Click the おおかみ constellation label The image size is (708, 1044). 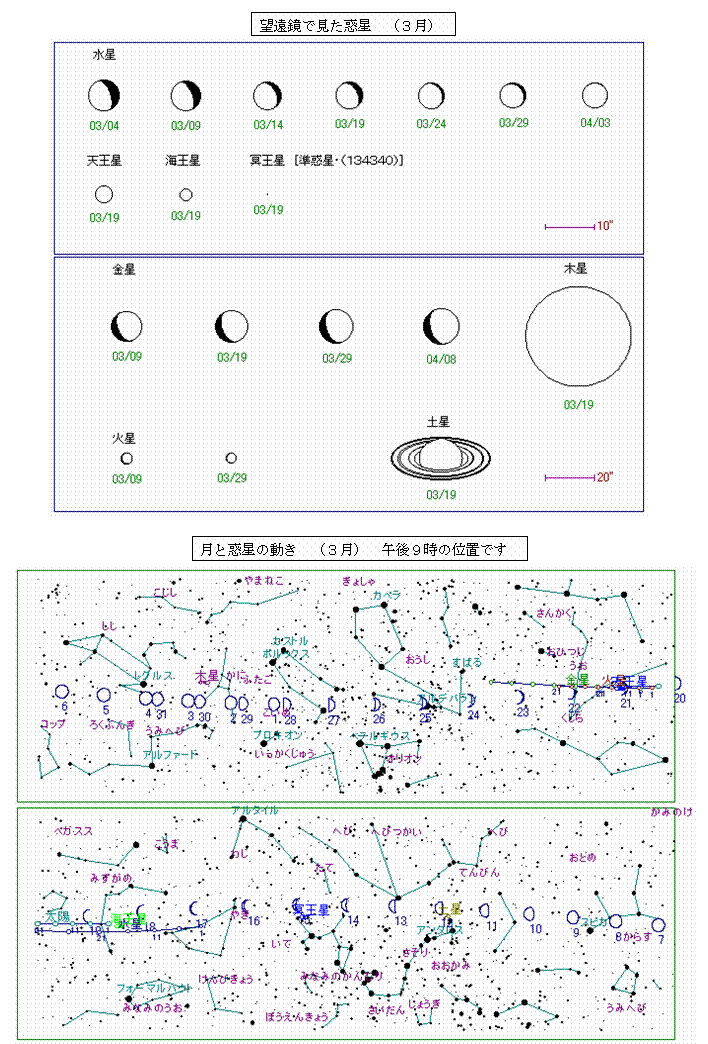pos(451,965)
